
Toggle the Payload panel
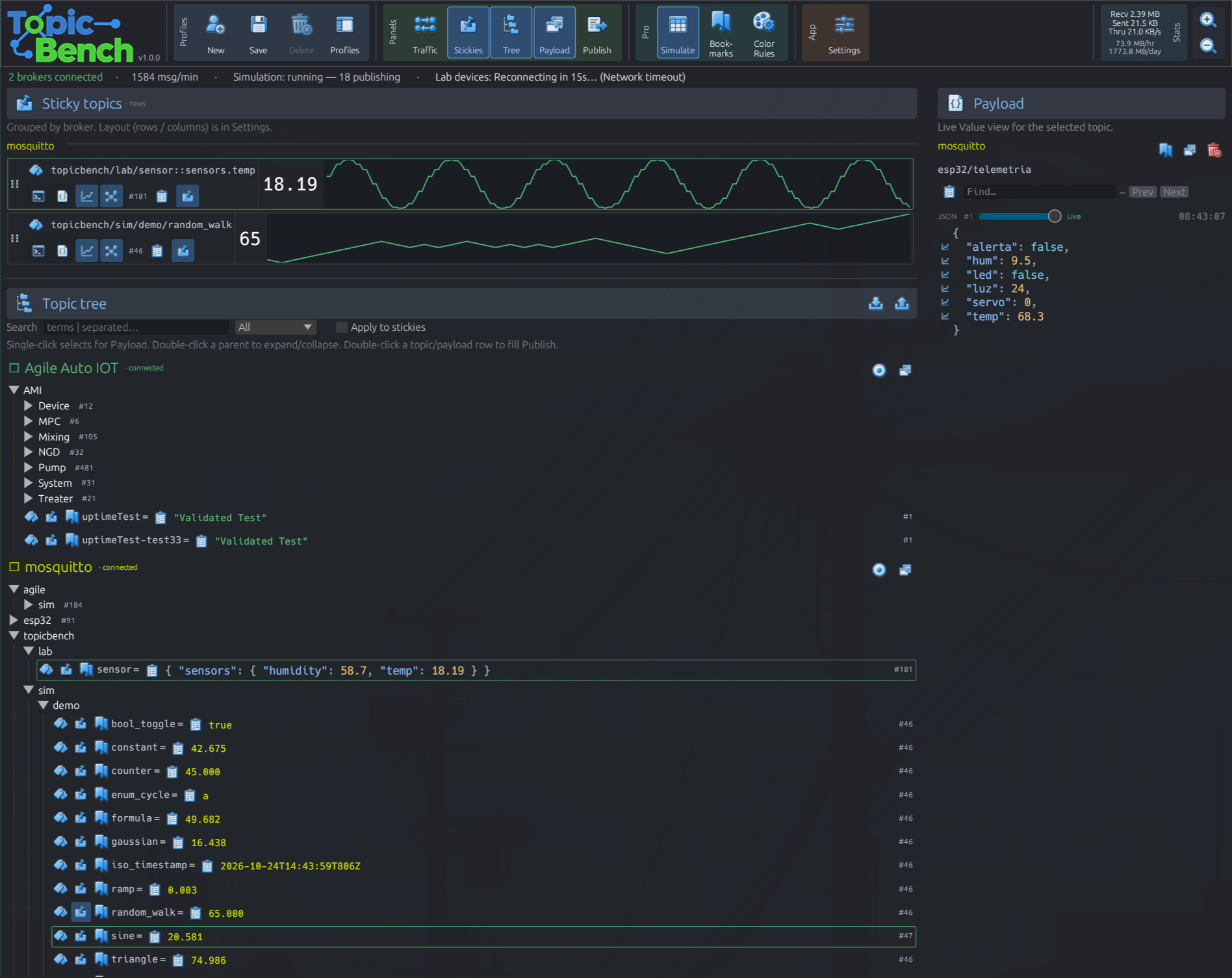point(554,33)
